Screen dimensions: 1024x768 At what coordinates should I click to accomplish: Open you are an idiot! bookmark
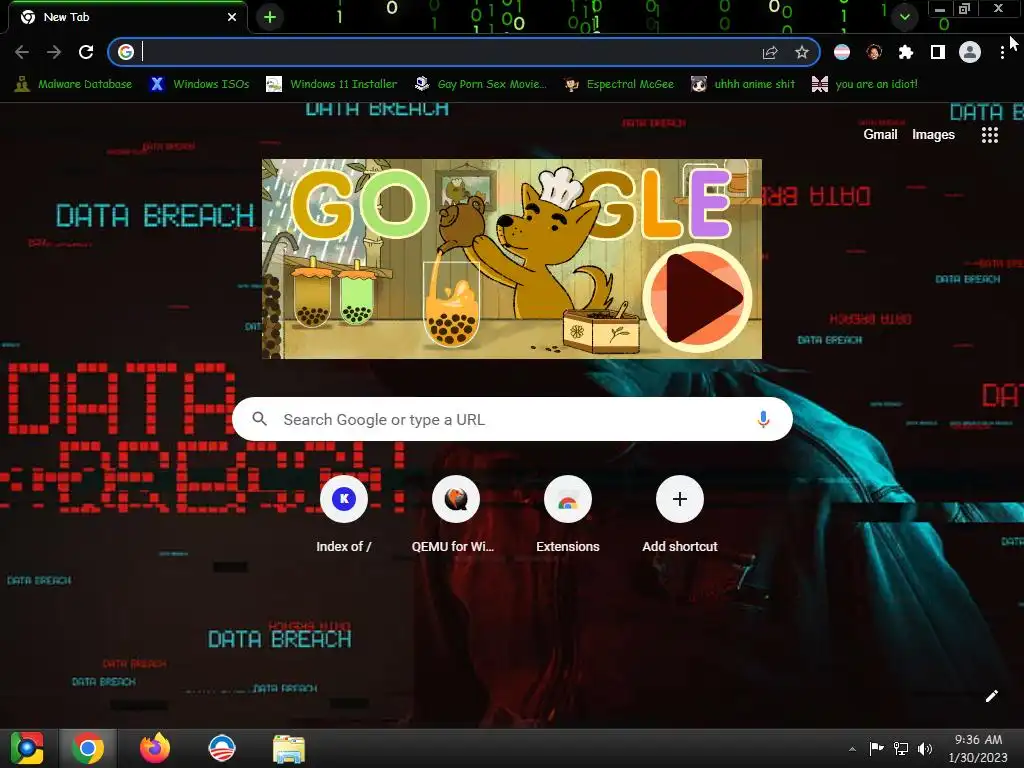coord(865,84)
